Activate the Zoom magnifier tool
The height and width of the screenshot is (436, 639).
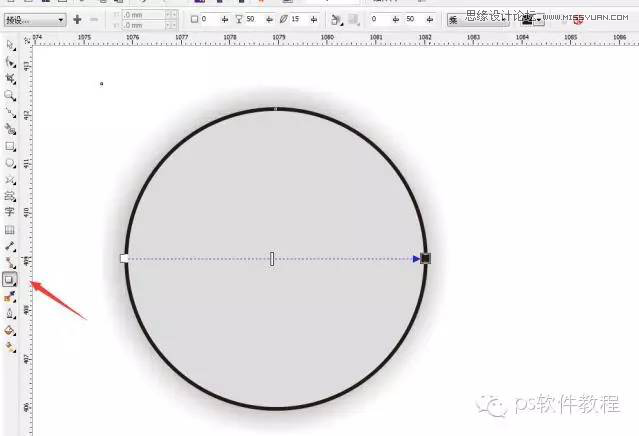point(10,95)
